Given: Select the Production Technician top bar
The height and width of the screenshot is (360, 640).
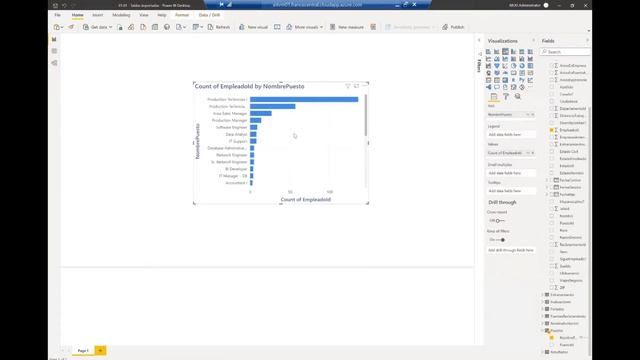Looking at the screenshot, I should 304,99.
